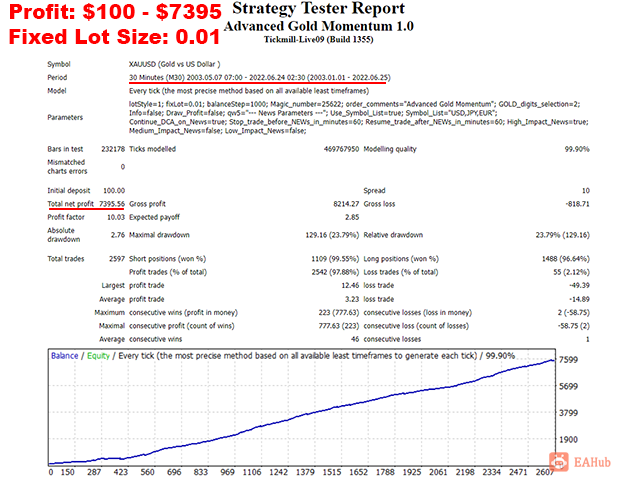
Task: Click the x-axis label 2471
Action: (518, 472)
